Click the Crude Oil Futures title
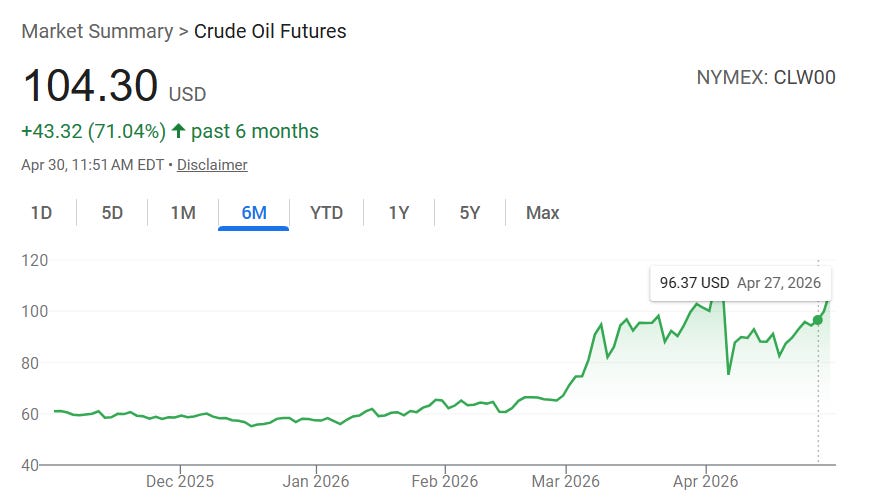The height and width of the screenshot is (503, 873). pyautogui.click(x=270, y=31)
